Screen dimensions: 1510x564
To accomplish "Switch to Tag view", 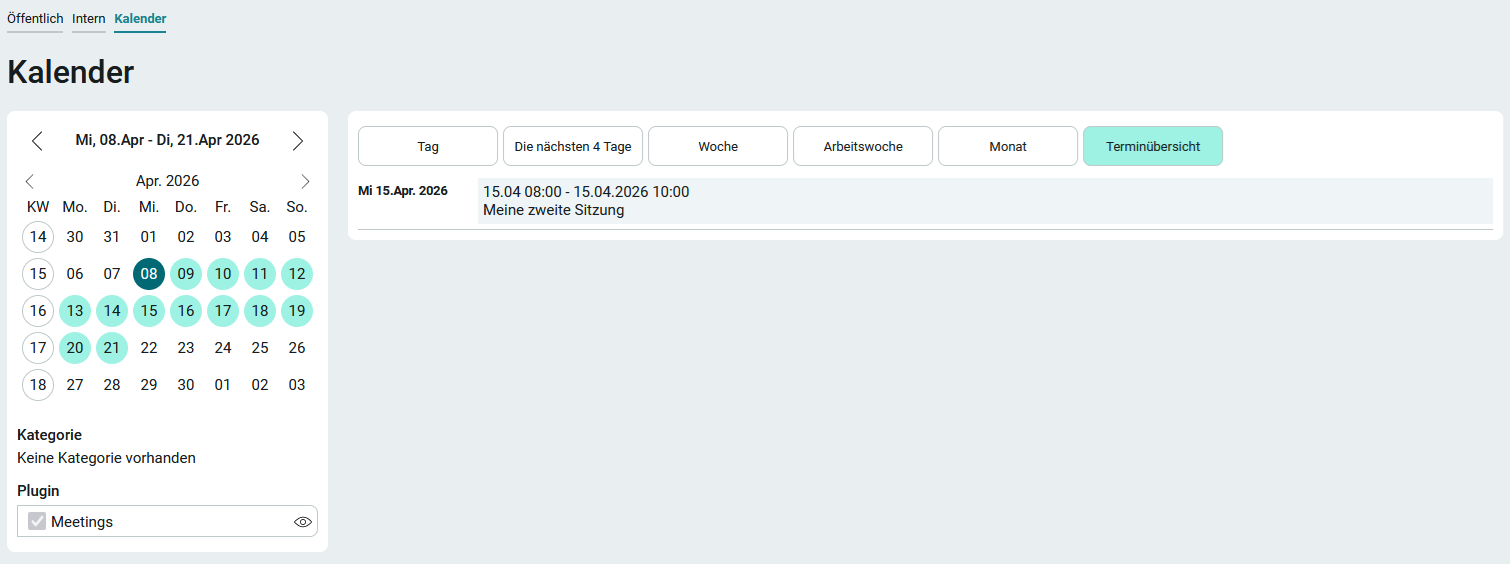I will pyautogui.click(x=428, y=146).
